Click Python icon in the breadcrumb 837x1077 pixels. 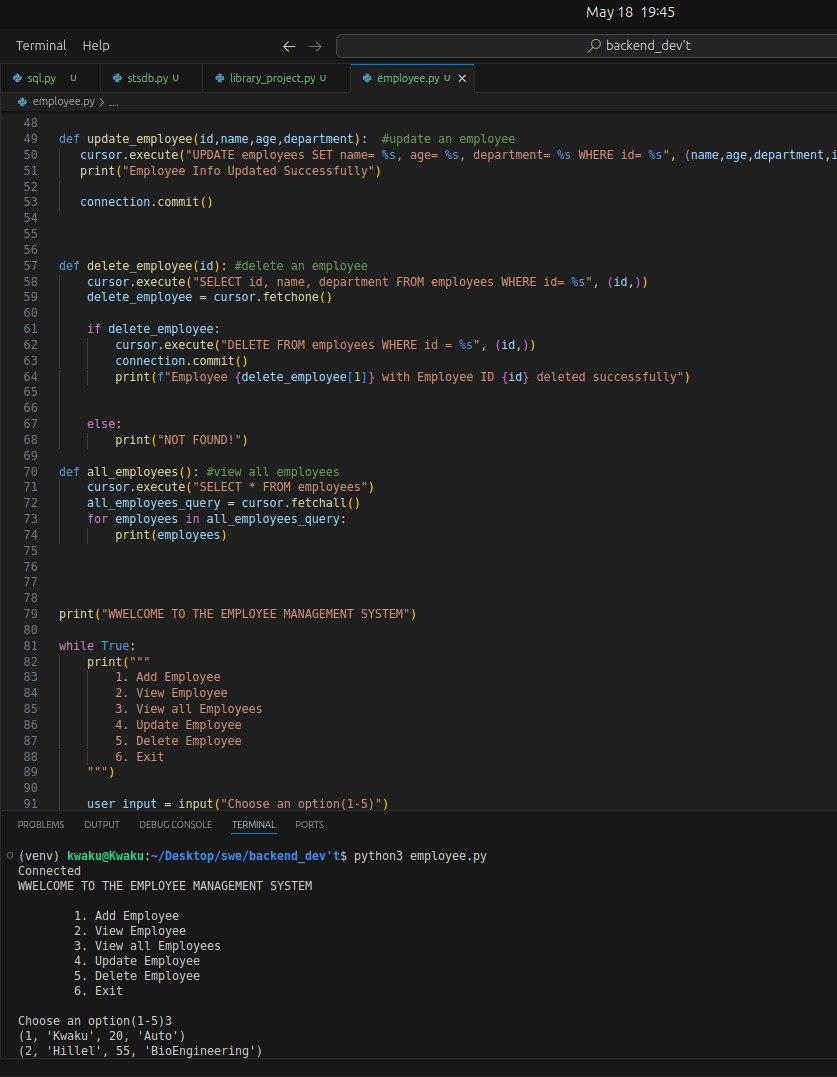pos(23,102)
